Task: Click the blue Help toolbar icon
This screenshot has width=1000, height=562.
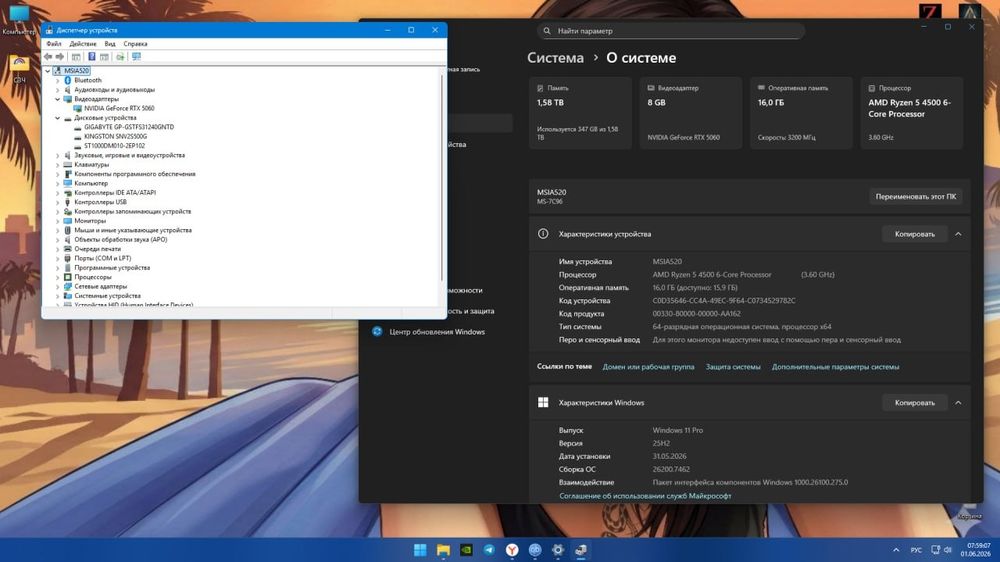Action: pos(91,57)
